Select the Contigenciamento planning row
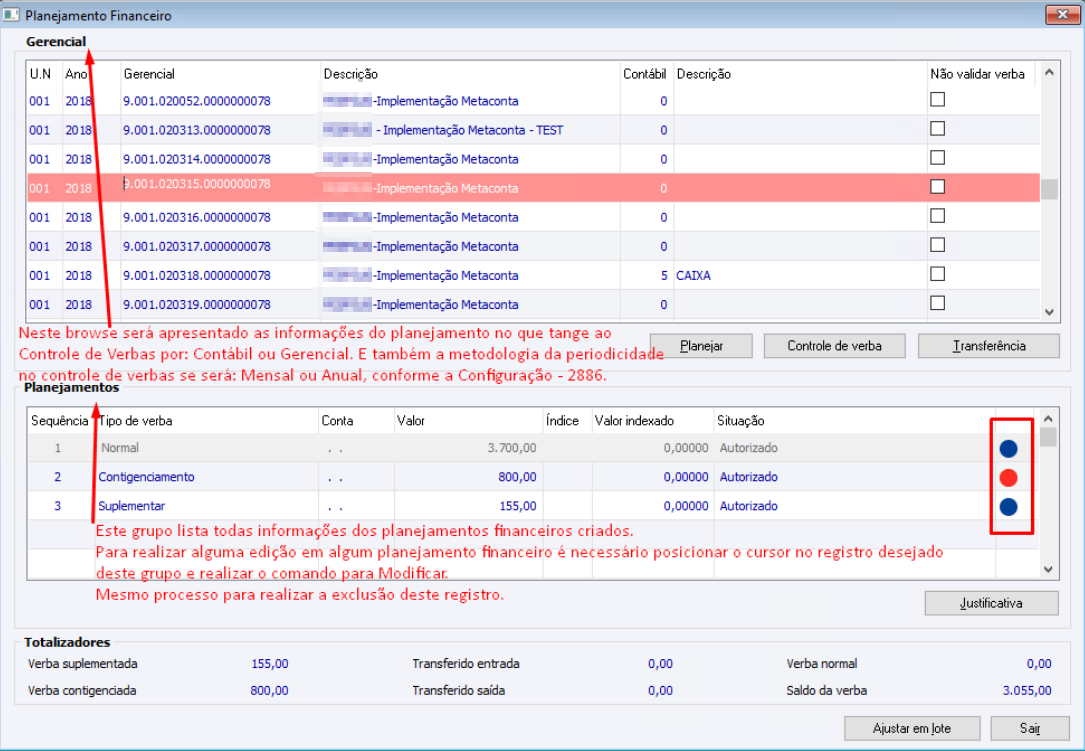1085x751 pixels. click(x=533, y=478)
